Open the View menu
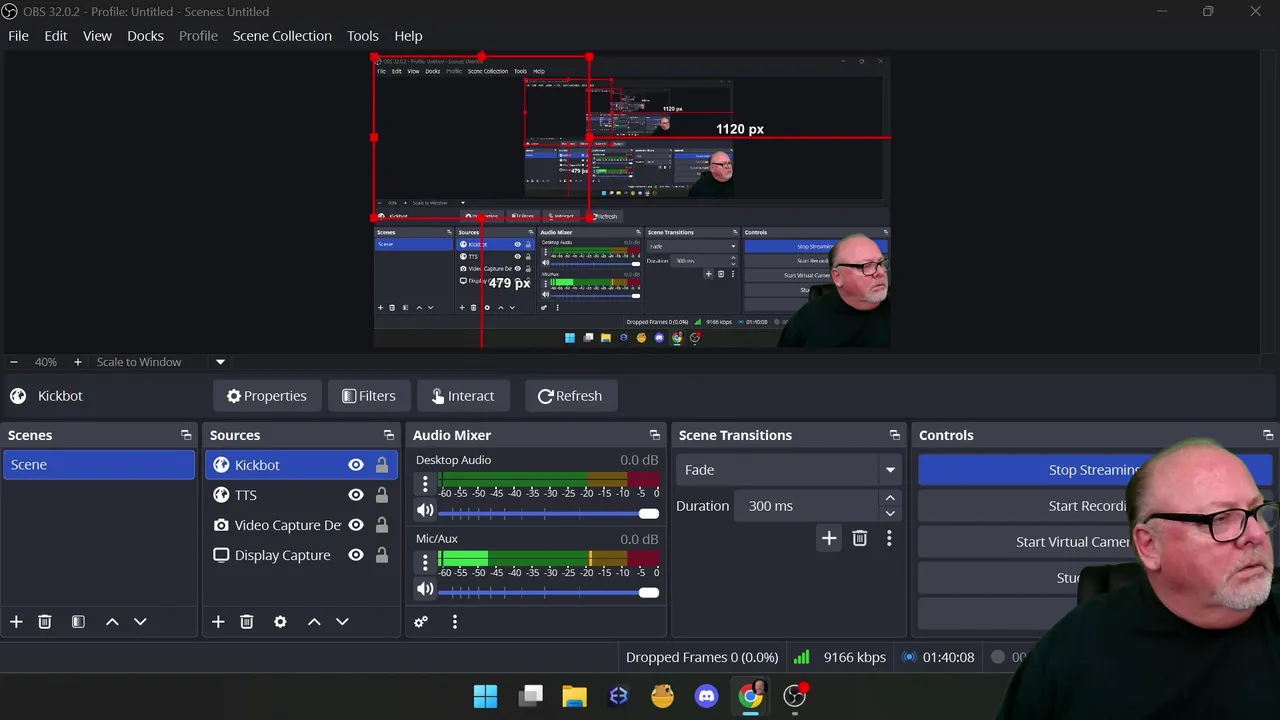 (x=97, y=36)
